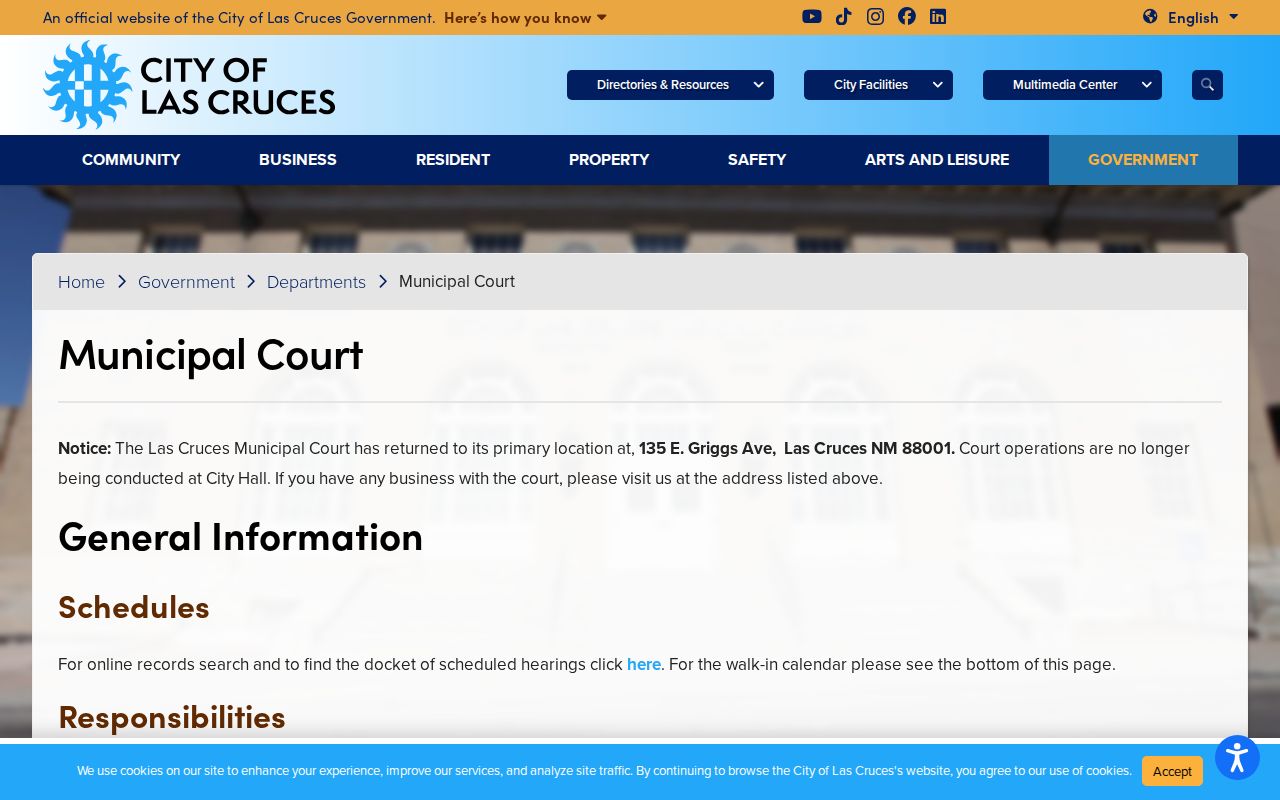Accept the cookie notice
1280x800 pixels.
(1172, 771)
